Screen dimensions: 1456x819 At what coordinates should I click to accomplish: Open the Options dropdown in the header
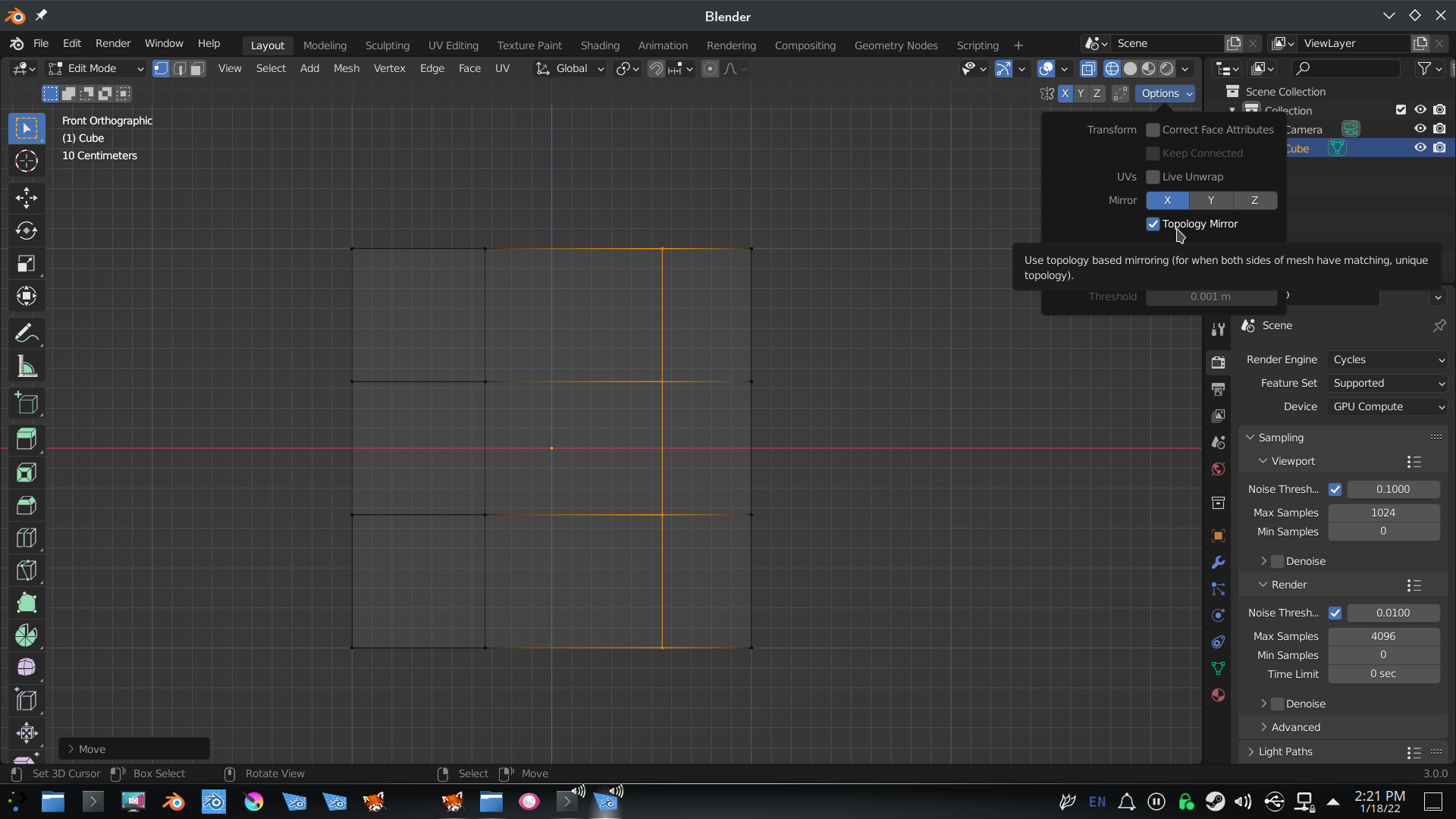(1165, 93)
